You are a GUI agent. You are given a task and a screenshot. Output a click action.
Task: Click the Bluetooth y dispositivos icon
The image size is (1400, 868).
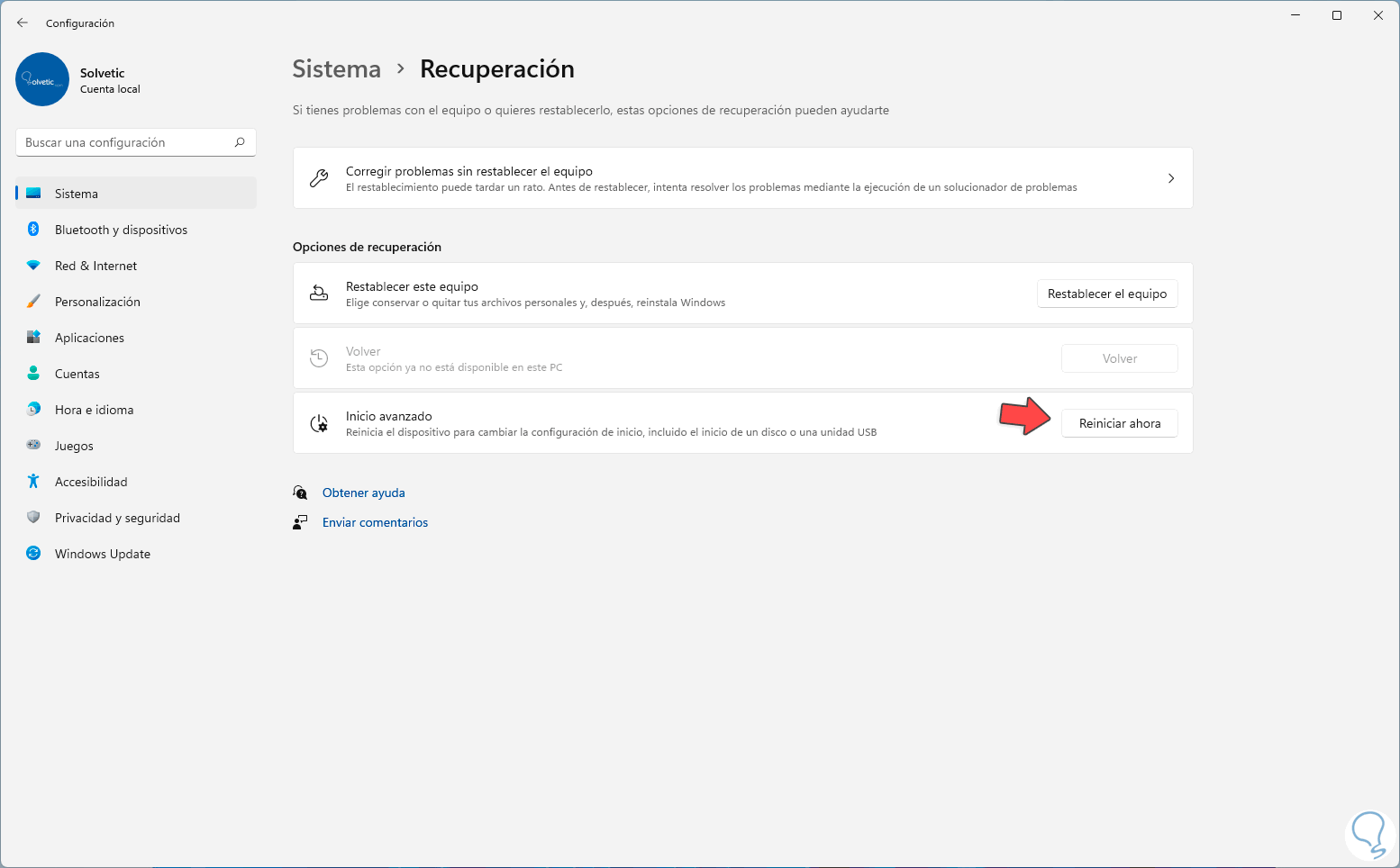(x=33, y=230)
